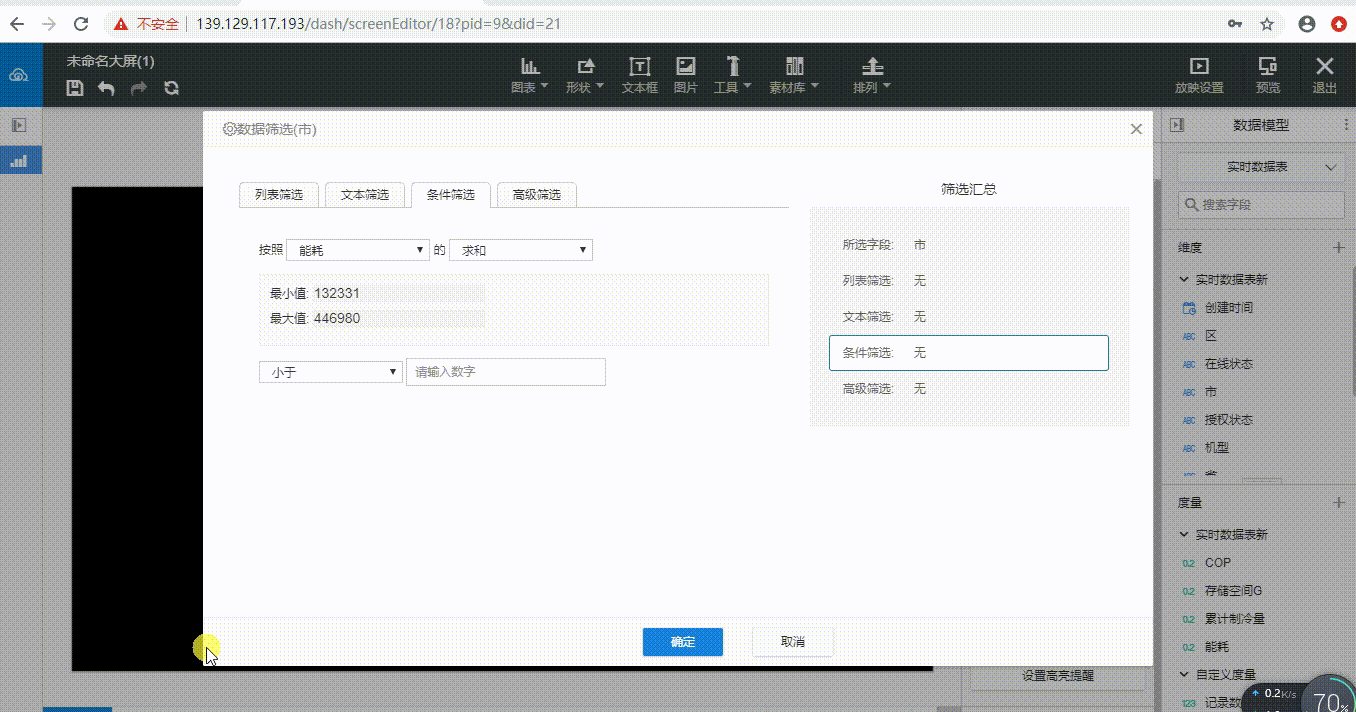Open the 求和 aggregation dropdown

[521, 250]
